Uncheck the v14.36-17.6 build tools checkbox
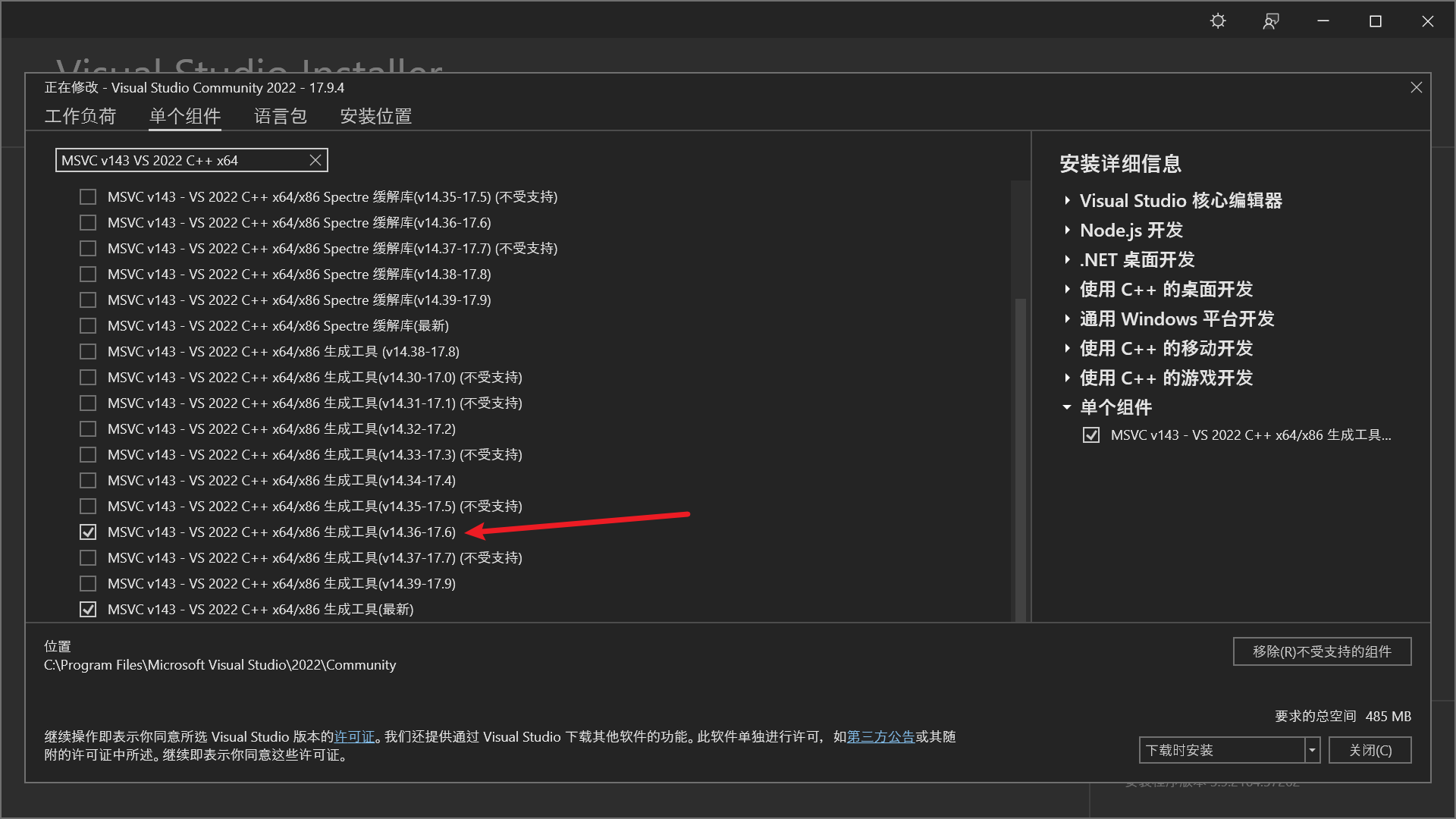Viewport: 1456px width, 819px height. coord(88,532)
